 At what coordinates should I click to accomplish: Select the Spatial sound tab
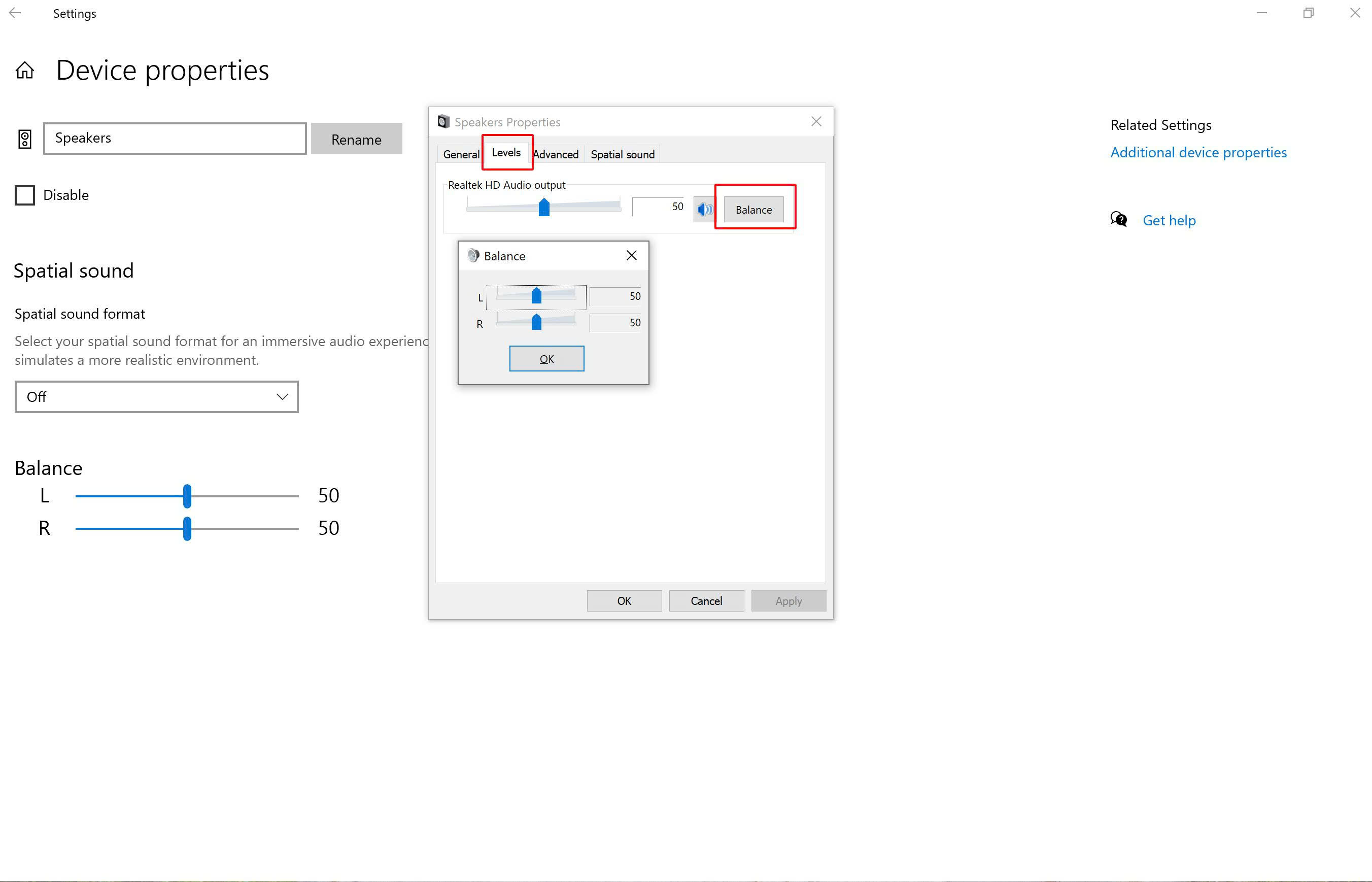point(623,154)
